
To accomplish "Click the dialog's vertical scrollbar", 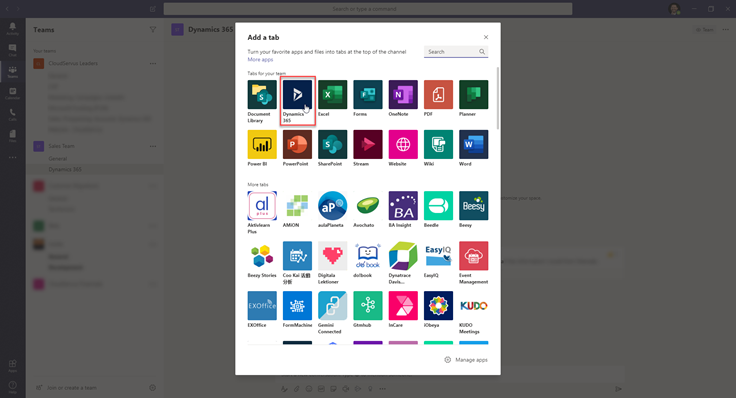I will tap(498, 98).
